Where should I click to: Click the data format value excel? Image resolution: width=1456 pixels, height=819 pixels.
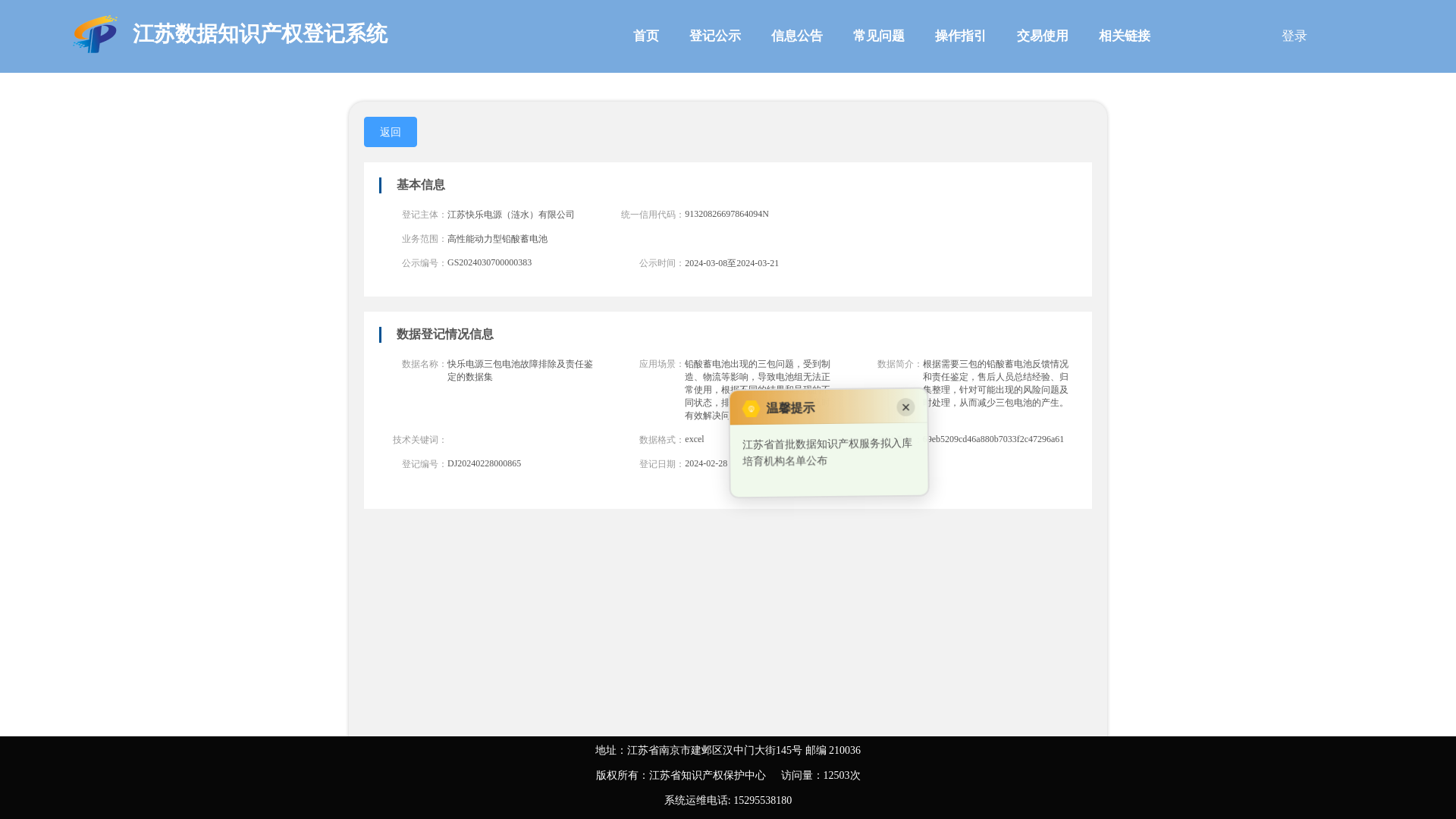(695, 440)
